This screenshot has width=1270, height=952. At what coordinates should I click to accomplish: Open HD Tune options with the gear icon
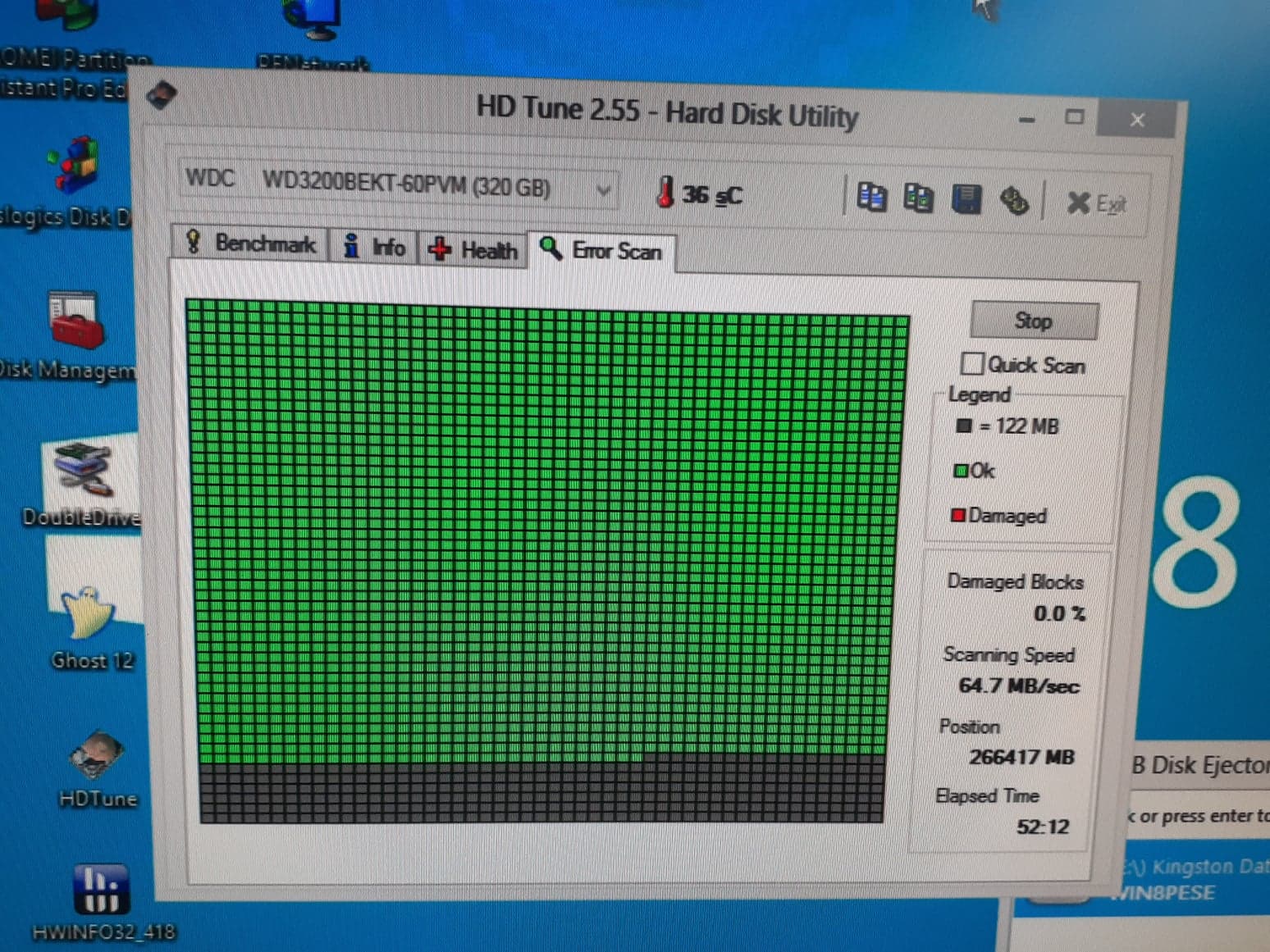pos(1015,199)
